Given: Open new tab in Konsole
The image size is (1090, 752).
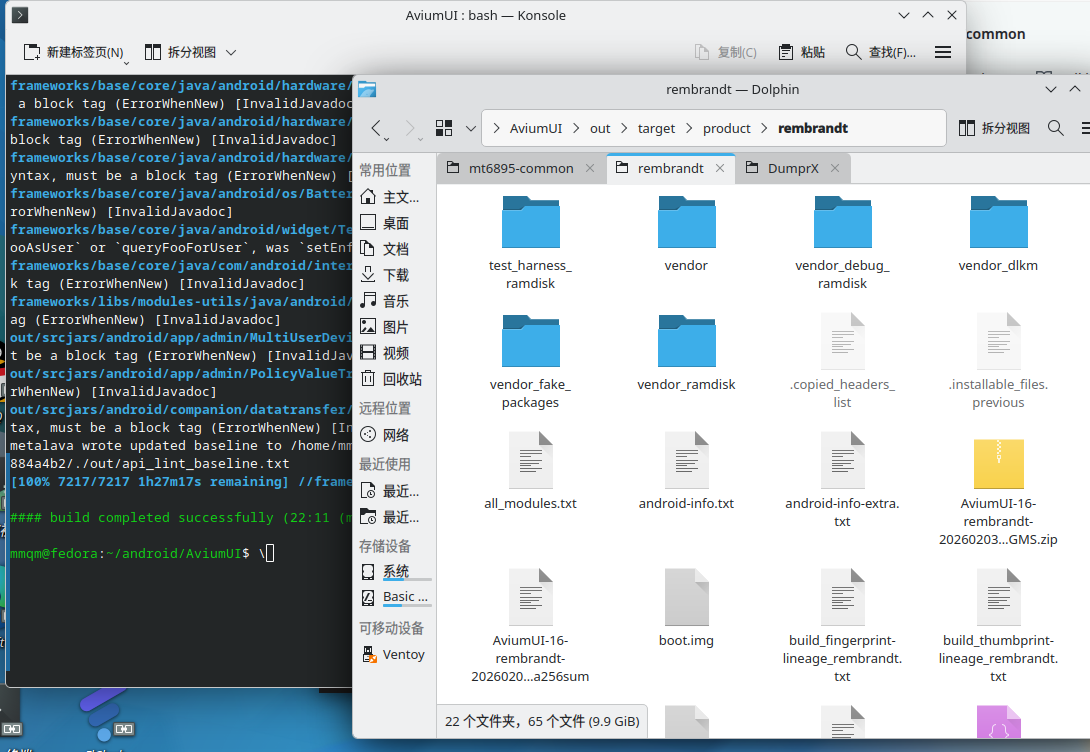Looking at the screenshot, I should pyautogui.click(x=74, y=52).
